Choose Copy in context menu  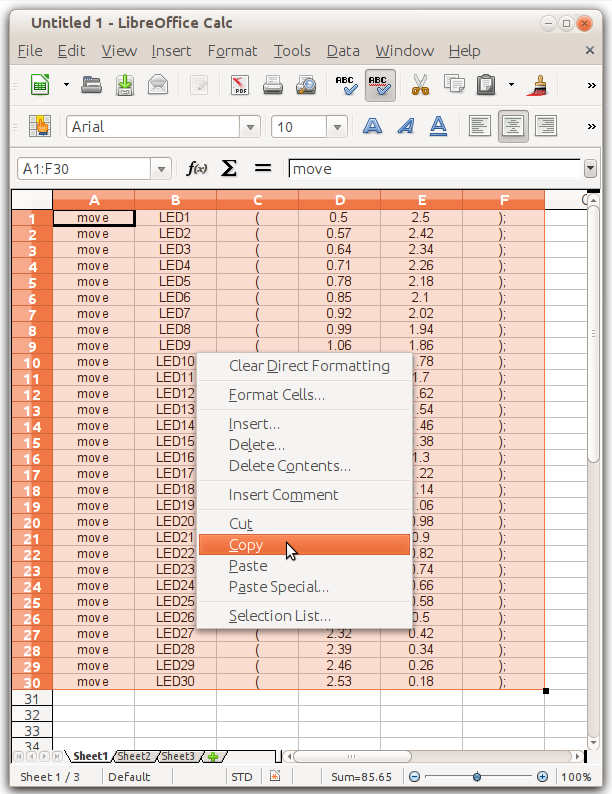pos(304,545)
